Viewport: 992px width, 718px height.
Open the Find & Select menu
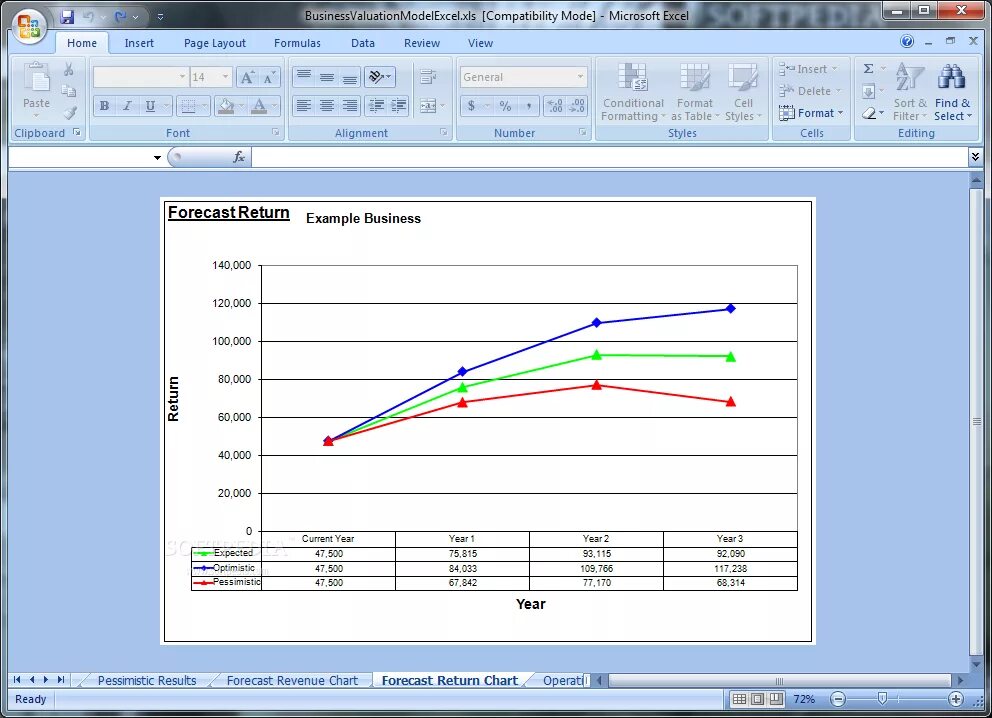(952, 92)
